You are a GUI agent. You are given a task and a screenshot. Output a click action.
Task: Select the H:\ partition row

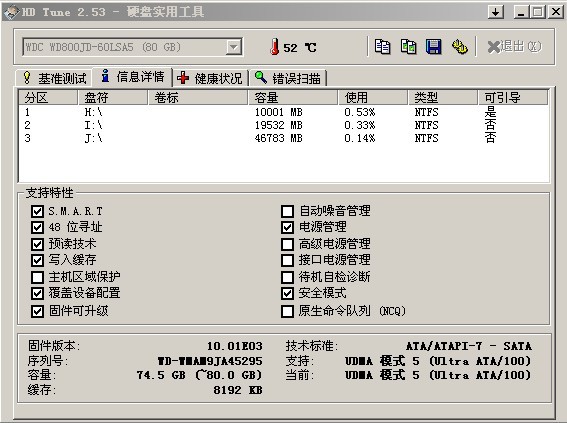coord(284,112)
